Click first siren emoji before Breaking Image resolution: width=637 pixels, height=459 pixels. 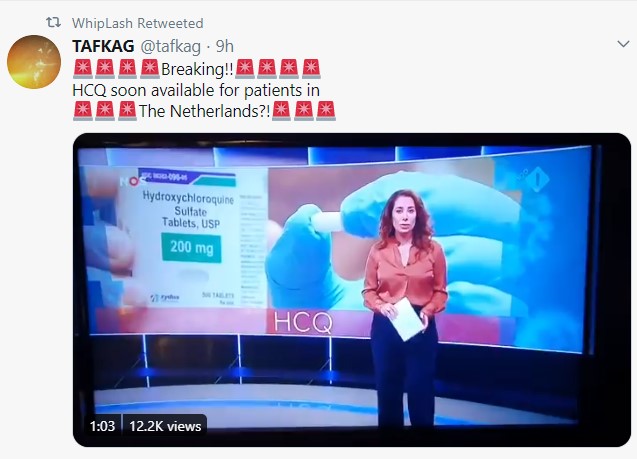click(x=83, y=69)
